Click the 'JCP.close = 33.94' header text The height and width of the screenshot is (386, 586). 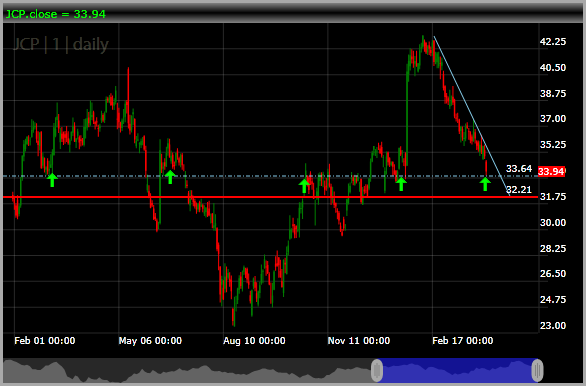coord(56,14)
